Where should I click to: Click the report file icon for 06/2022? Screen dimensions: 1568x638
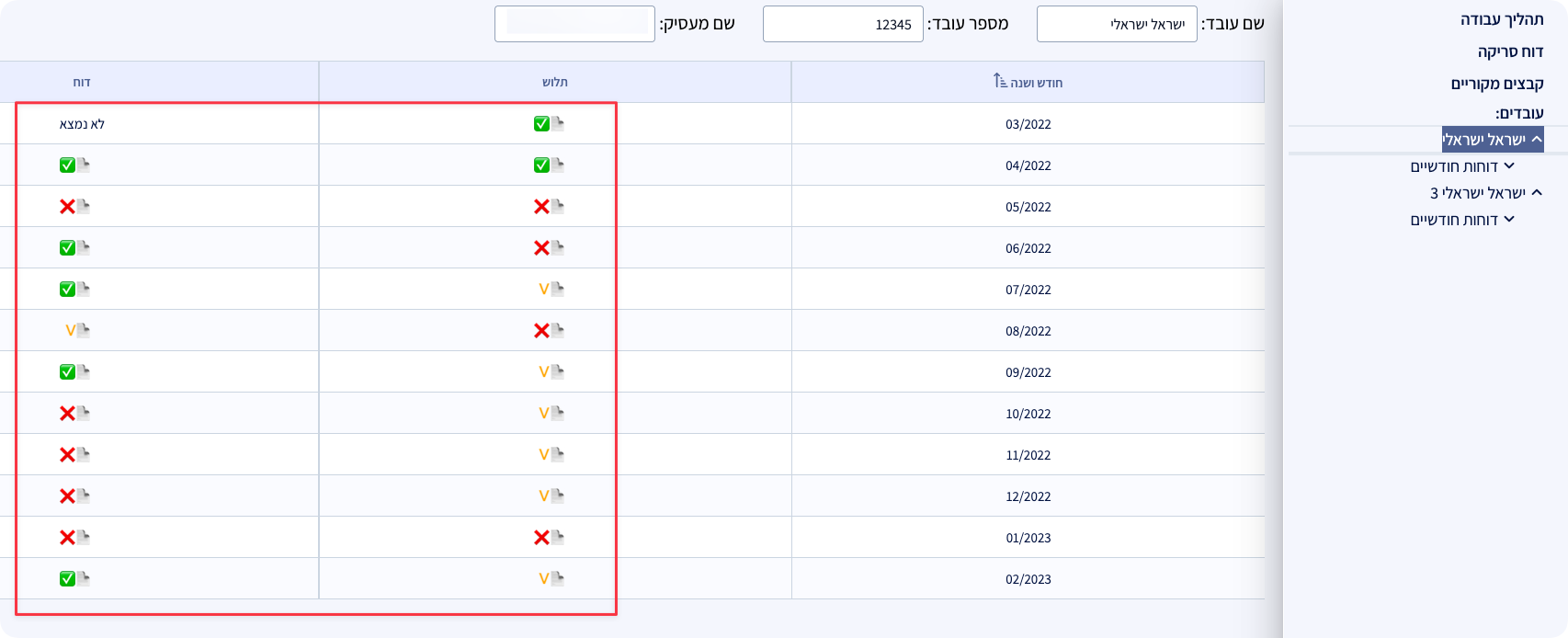(x=83, y=248)
